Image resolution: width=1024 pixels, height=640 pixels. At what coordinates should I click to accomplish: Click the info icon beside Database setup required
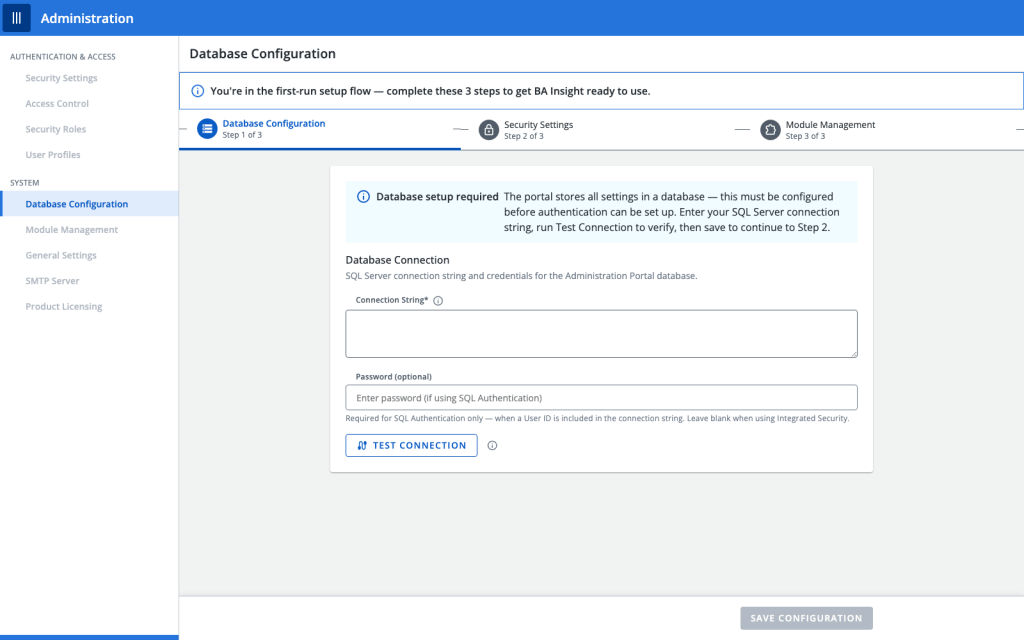pyautogui.click(x=363, y=197)
